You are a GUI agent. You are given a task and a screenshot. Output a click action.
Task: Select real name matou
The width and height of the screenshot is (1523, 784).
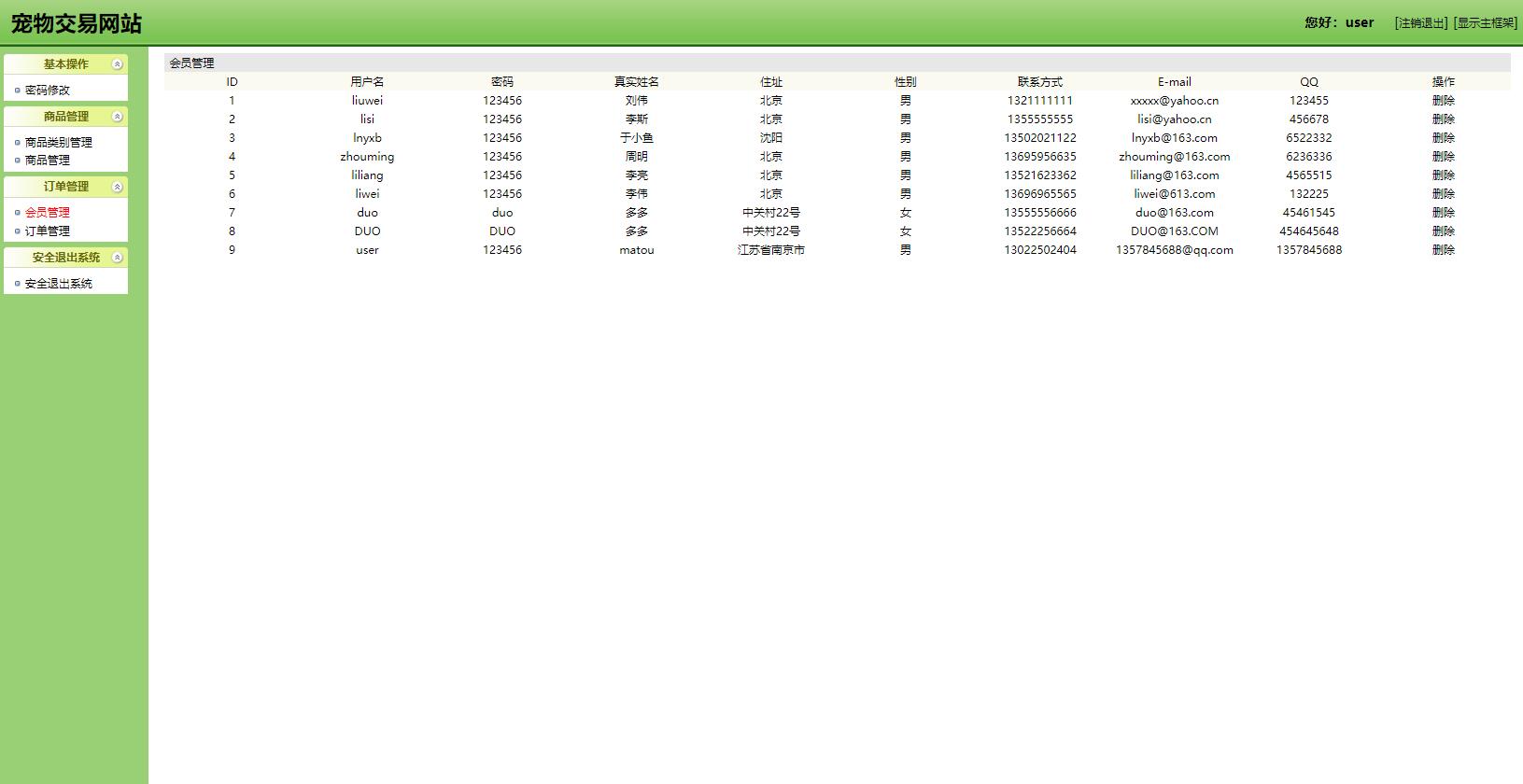pyautogui.click(x=637, y=250)
